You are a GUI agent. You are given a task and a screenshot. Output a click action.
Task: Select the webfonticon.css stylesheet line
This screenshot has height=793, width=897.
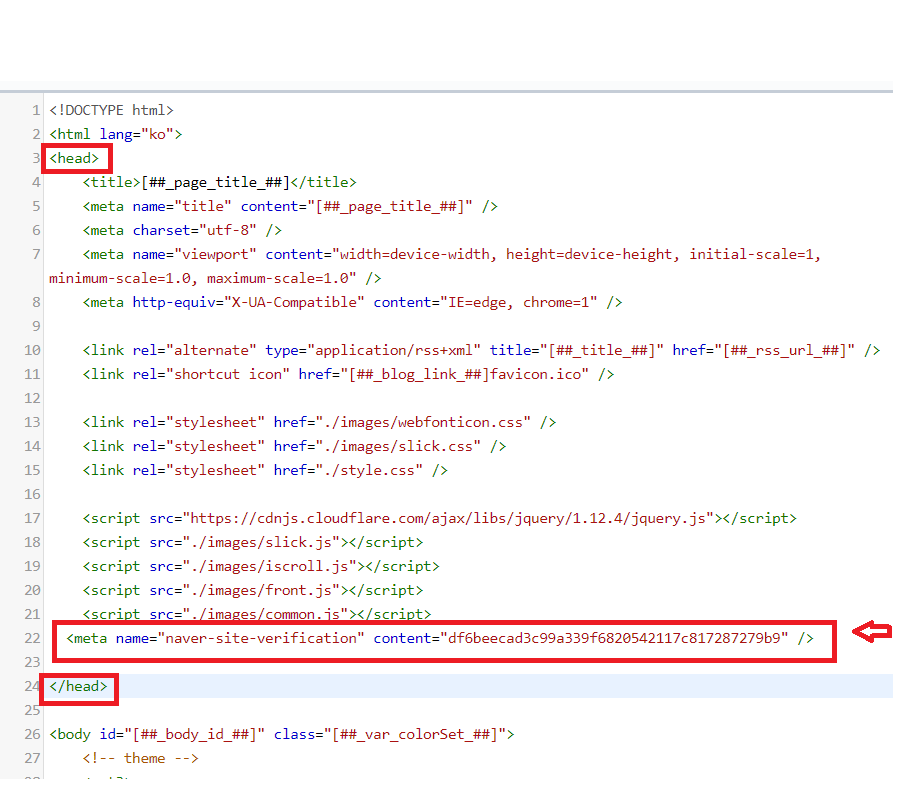pos(319,422)
